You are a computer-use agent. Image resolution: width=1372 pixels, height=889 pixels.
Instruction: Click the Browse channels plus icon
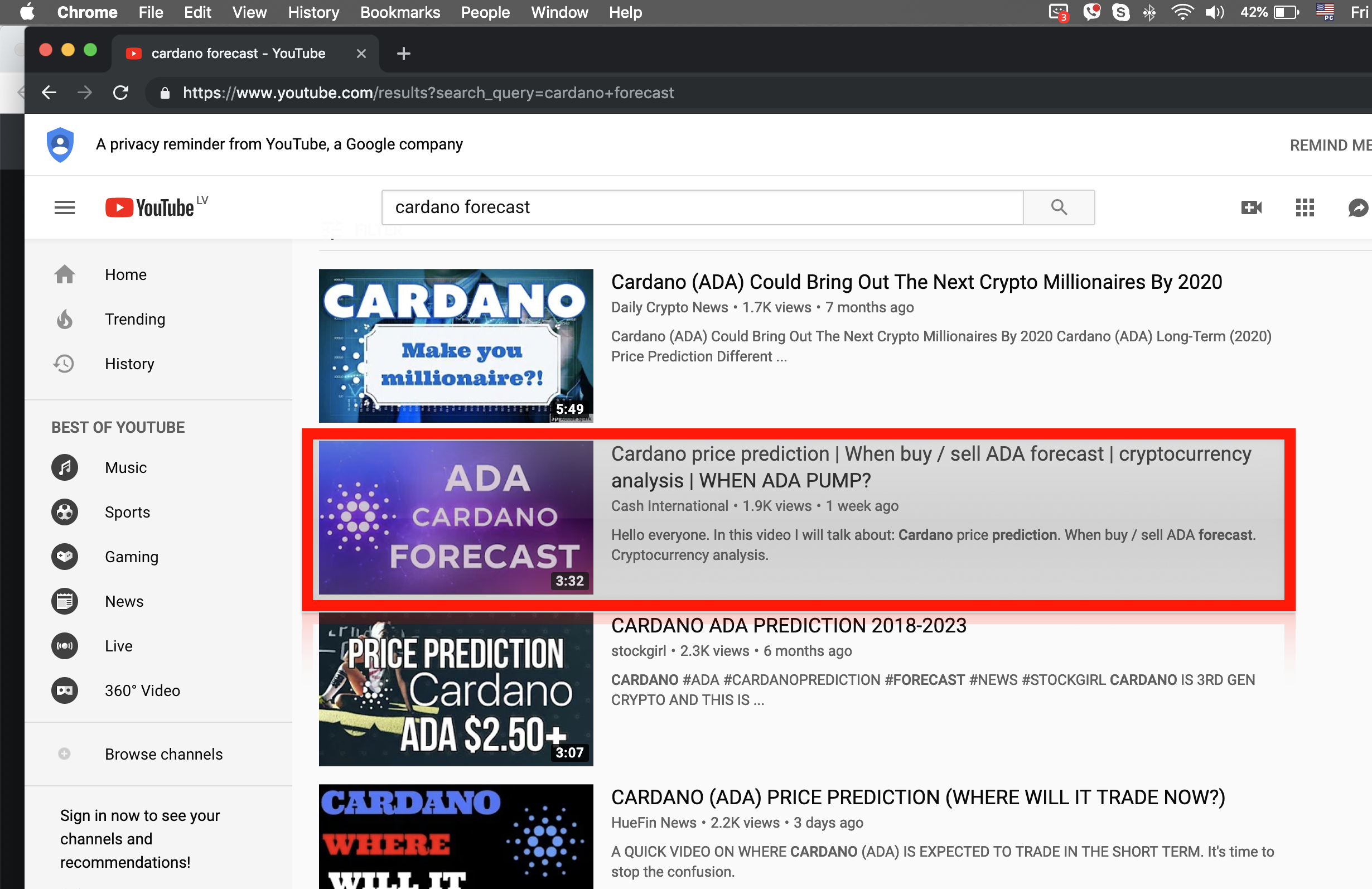point(65,753)
